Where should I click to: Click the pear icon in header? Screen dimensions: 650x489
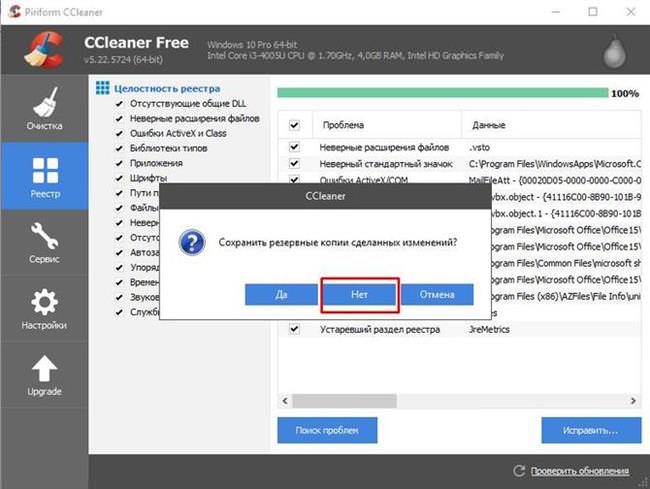pos(614,52)
